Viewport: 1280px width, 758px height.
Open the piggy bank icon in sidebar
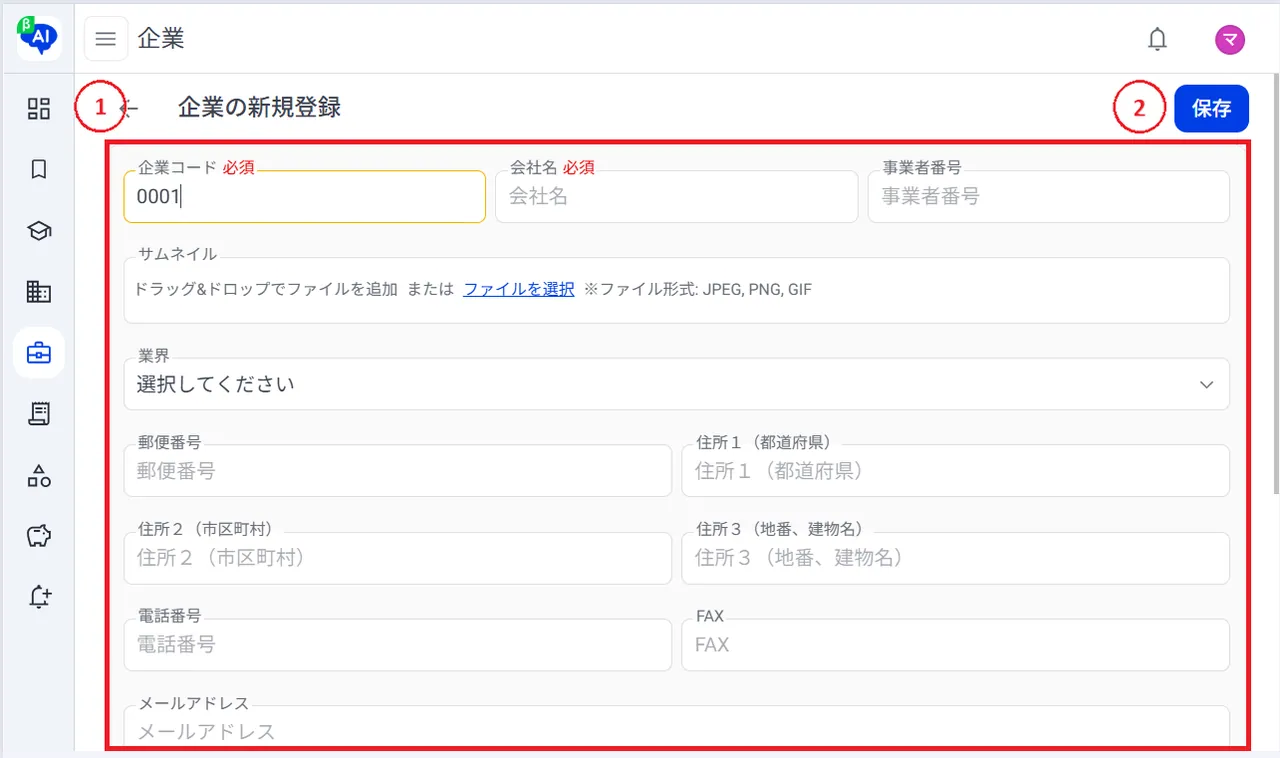coord(39,536)
